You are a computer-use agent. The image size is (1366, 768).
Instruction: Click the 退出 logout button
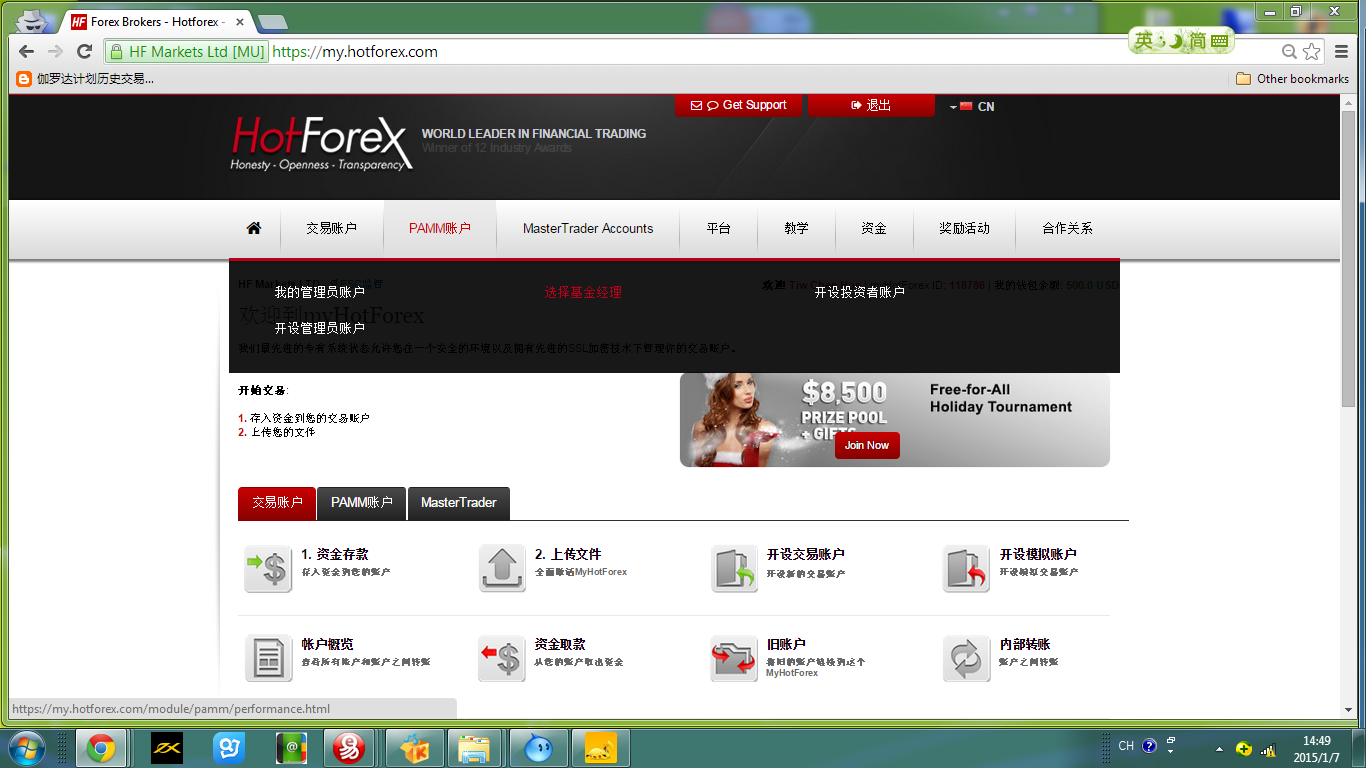pyautogui.click(x=871, y=105)
